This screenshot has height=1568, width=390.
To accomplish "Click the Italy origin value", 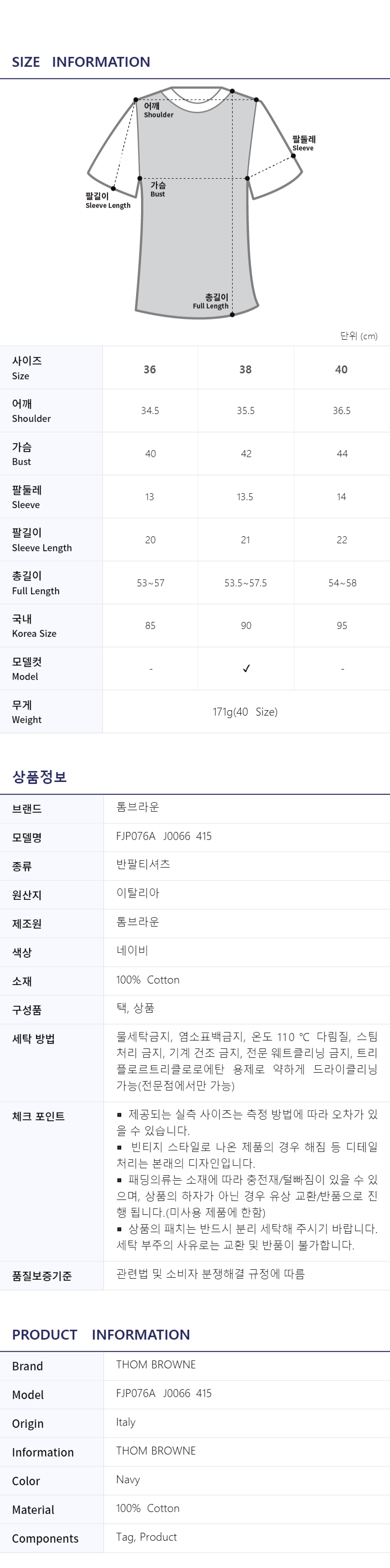I will coord(126,1422).
